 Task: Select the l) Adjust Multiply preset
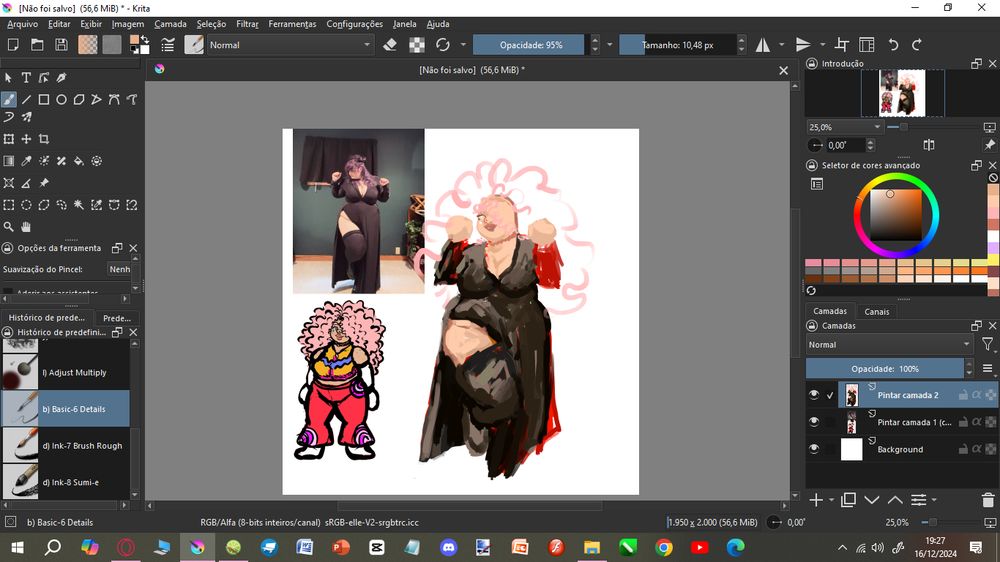click(66, 372)
